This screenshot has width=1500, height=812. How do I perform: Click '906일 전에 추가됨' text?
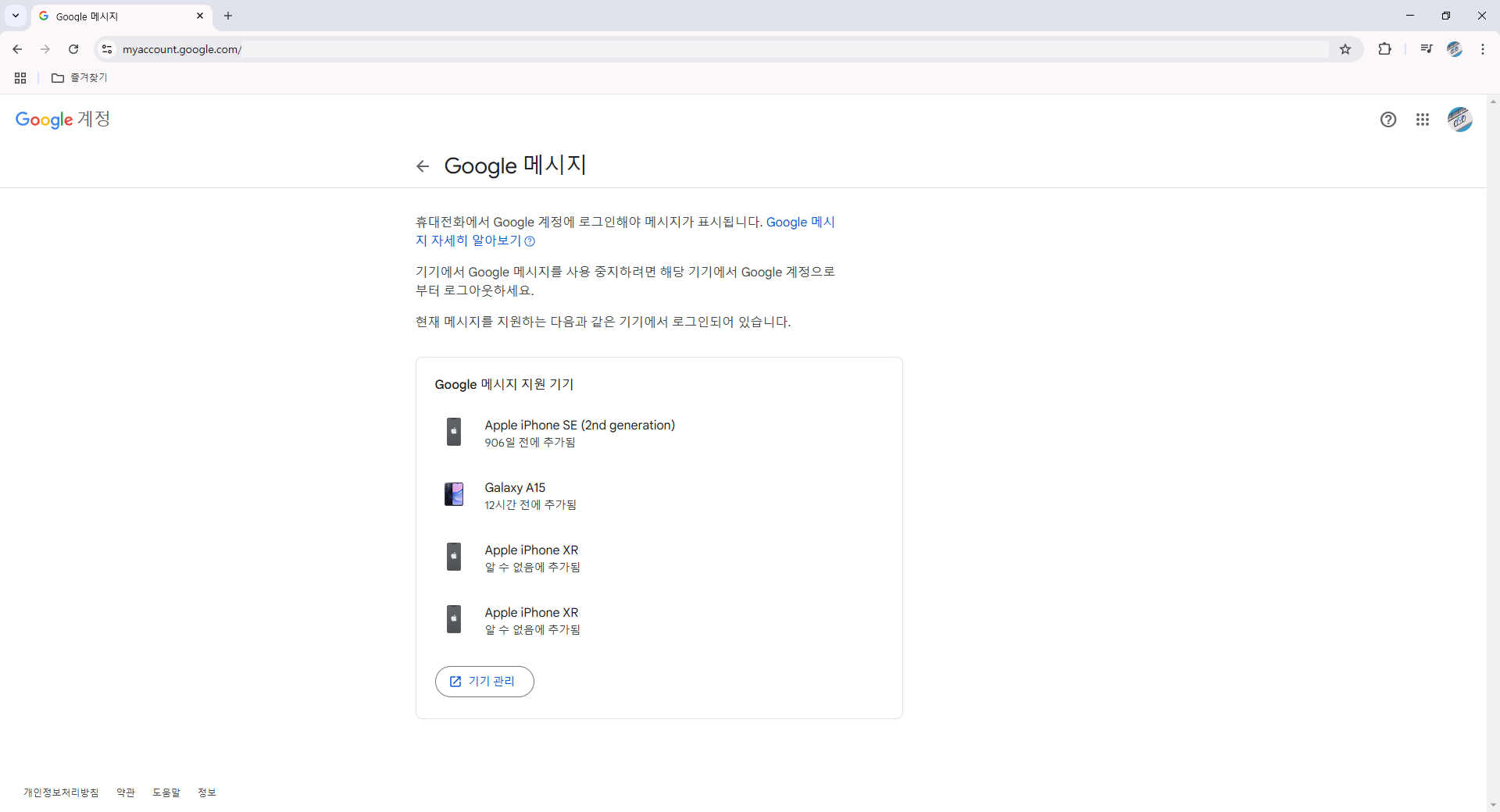[x=530, y=443]
